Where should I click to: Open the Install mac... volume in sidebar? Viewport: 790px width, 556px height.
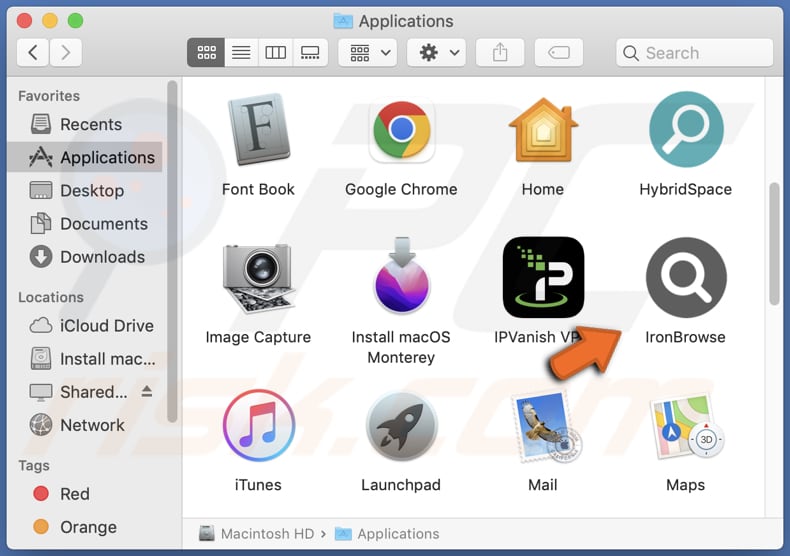point(85,359)
